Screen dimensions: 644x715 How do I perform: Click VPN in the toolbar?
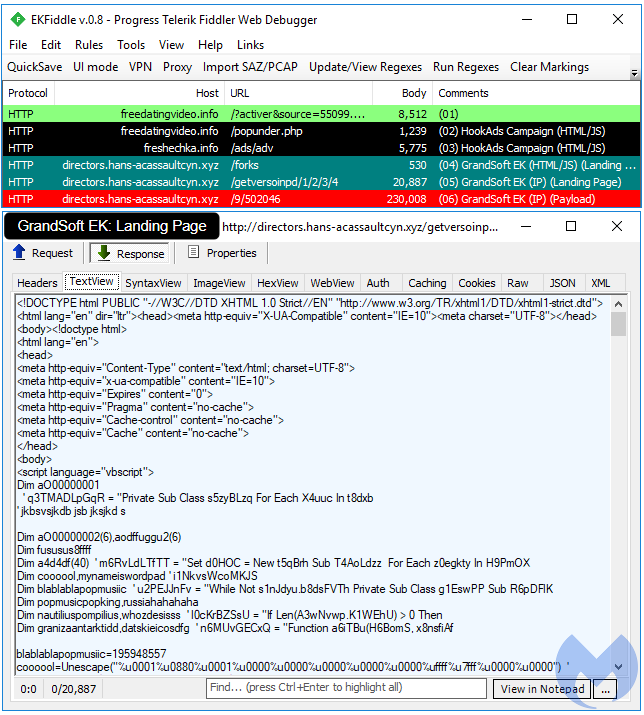coord(140,67)
